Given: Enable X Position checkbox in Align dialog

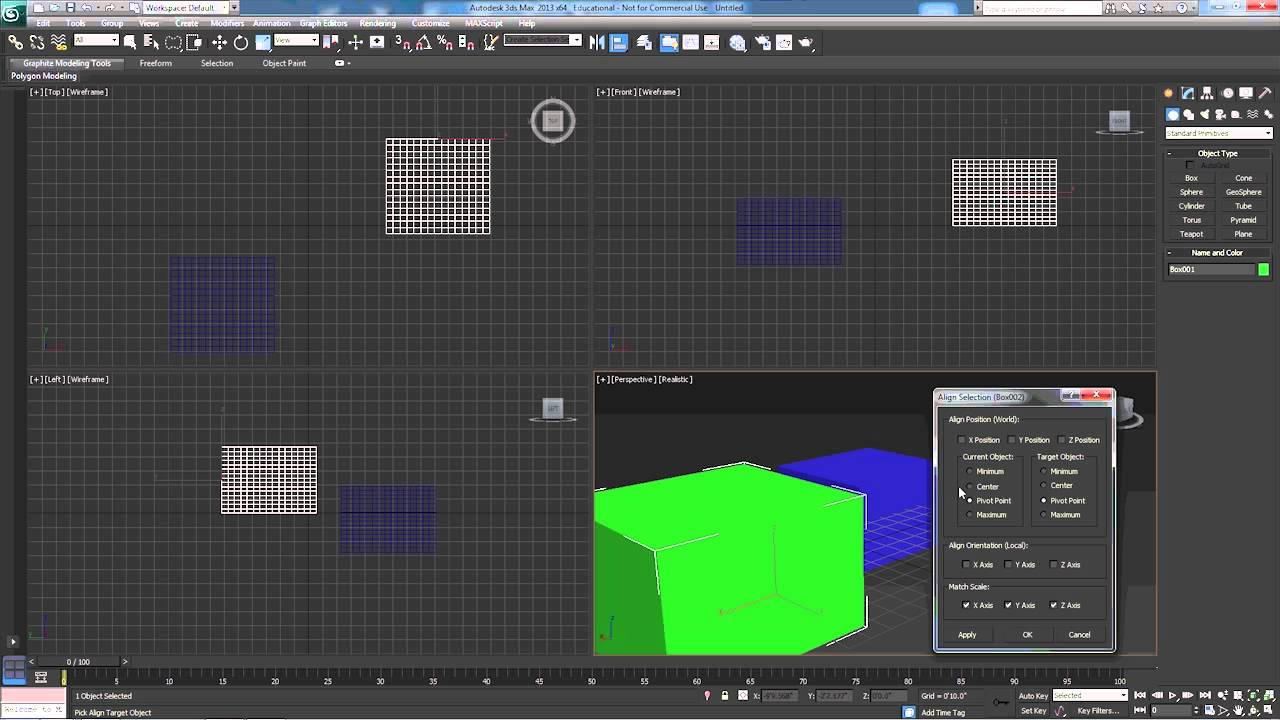Looking at the screenshot, I should (x=962, y=440).
